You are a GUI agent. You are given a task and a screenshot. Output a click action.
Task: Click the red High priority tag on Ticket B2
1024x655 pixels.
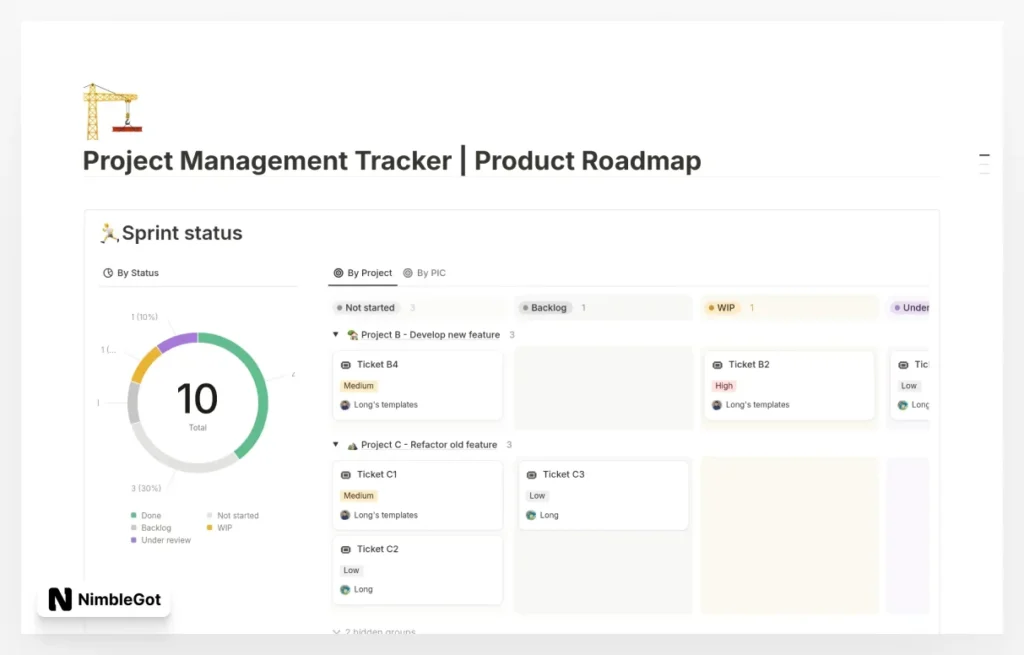pyautogui.click(x=723, y=385)
